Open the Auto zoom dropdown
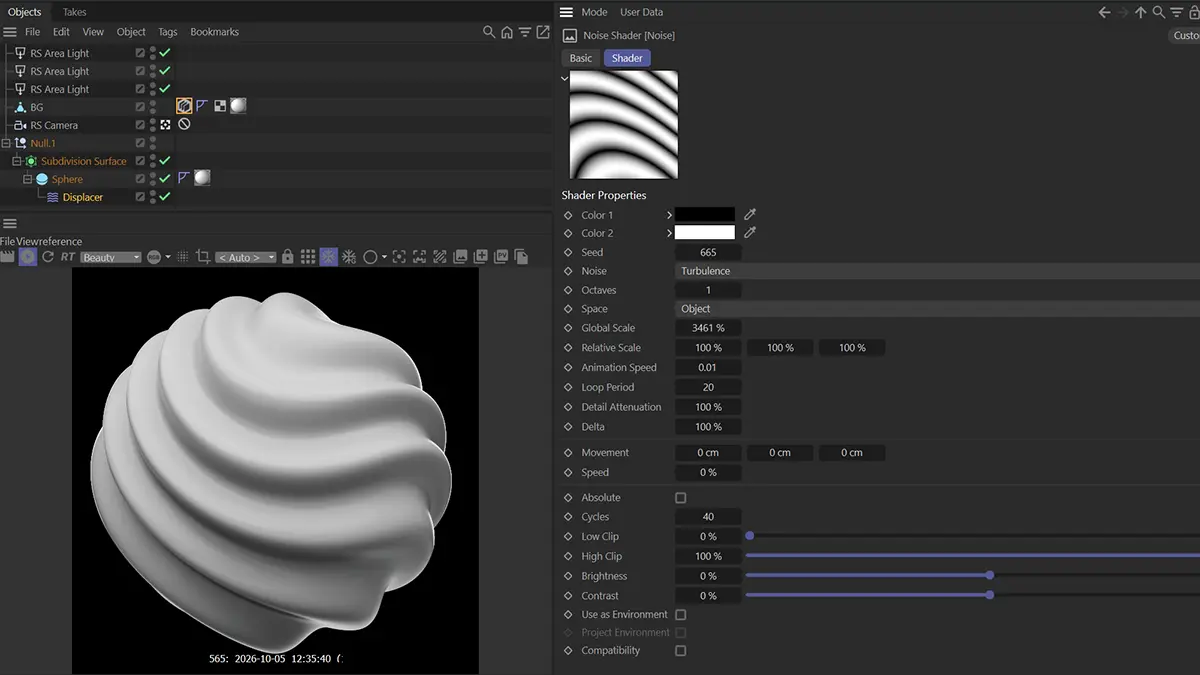Image resolution: width=1200 pixels, height=675 pixels. tap(245, 257)
